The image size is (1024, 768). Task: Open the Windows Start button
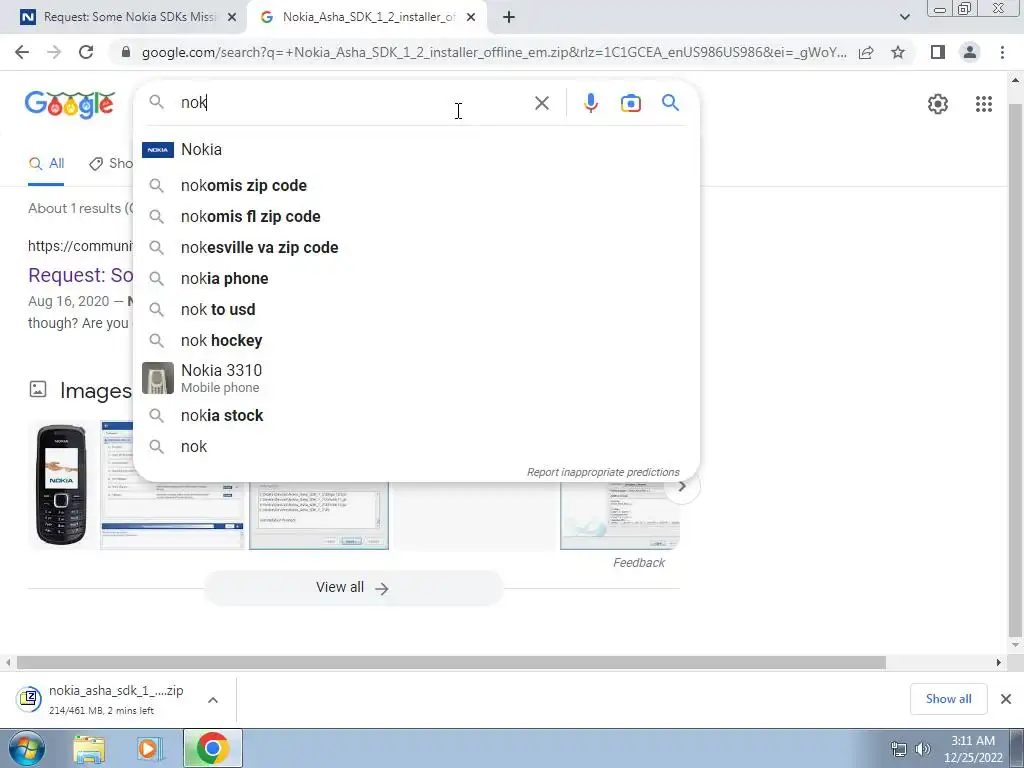click(26, 748)
